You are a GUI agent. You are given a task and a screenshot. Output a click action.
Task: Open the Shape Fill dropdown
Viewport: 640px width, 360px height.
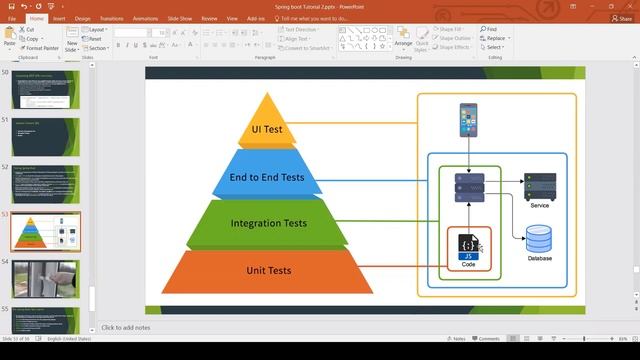click(448, 29)
